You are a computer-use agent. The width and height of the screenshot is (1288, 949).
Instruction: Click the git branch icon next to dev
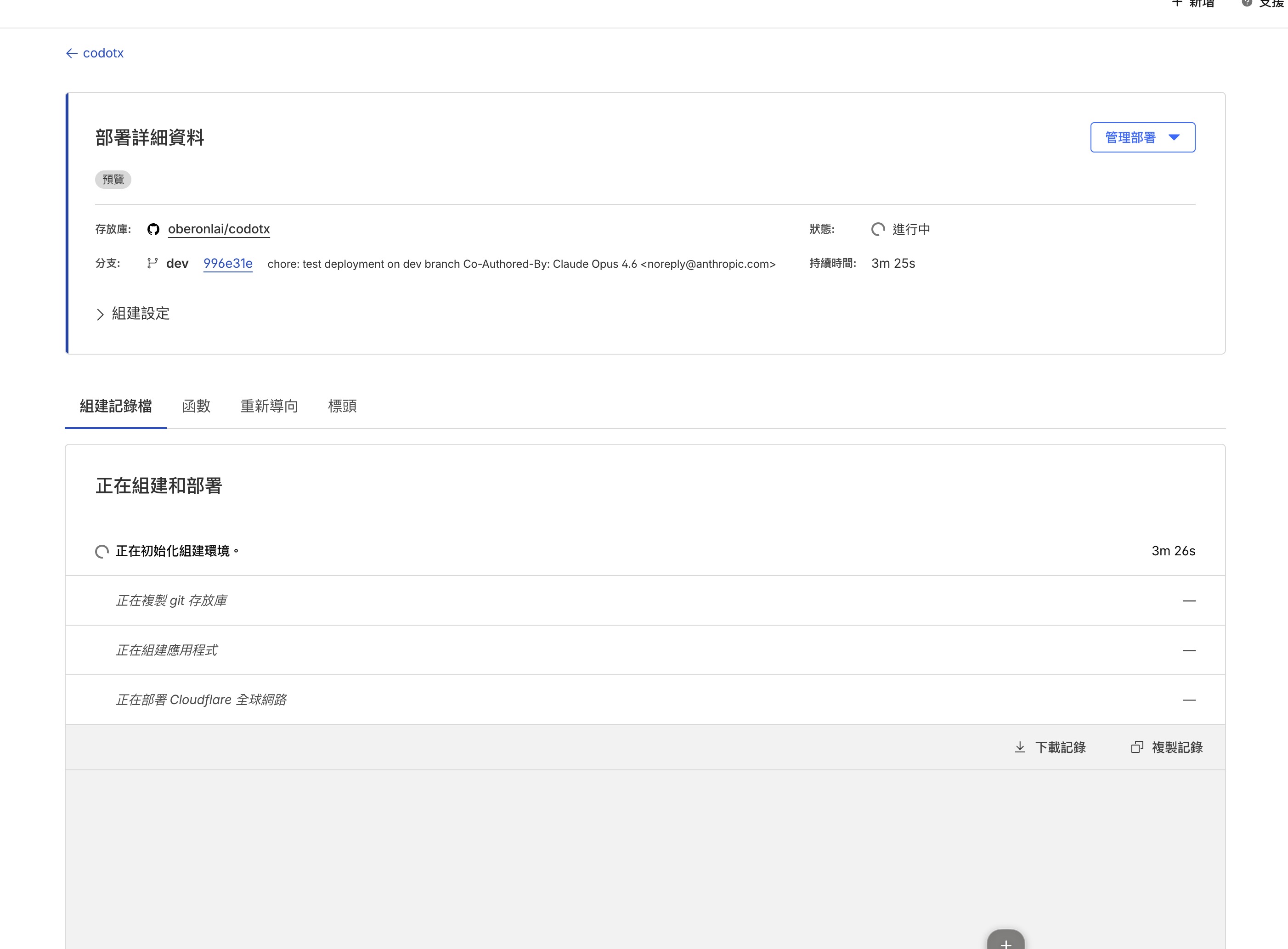tap(152, 263)
